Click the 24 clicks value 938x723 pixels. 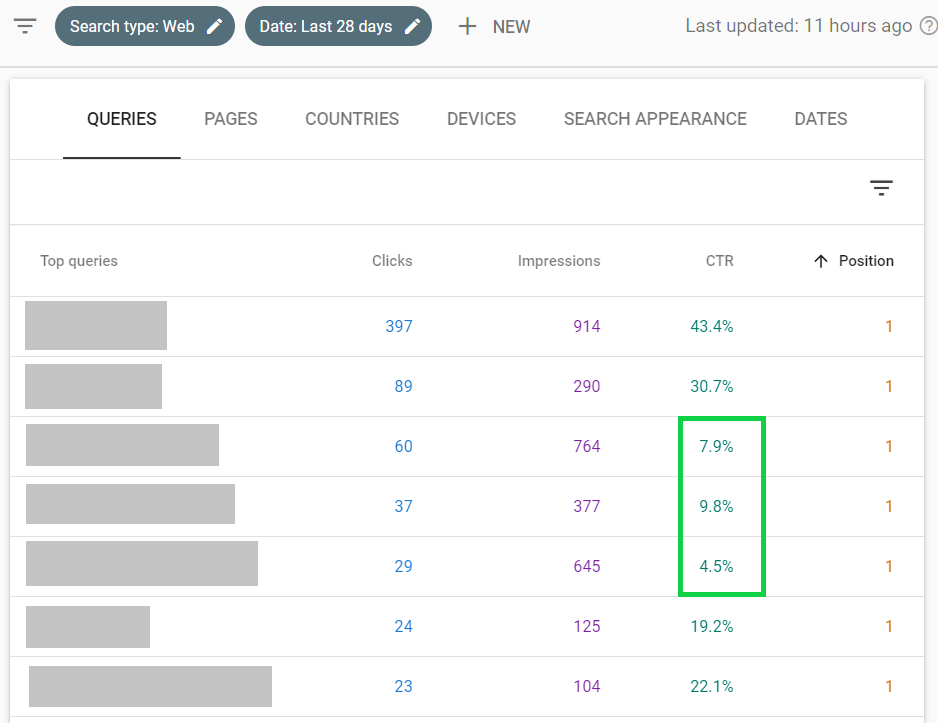point(403,627)
